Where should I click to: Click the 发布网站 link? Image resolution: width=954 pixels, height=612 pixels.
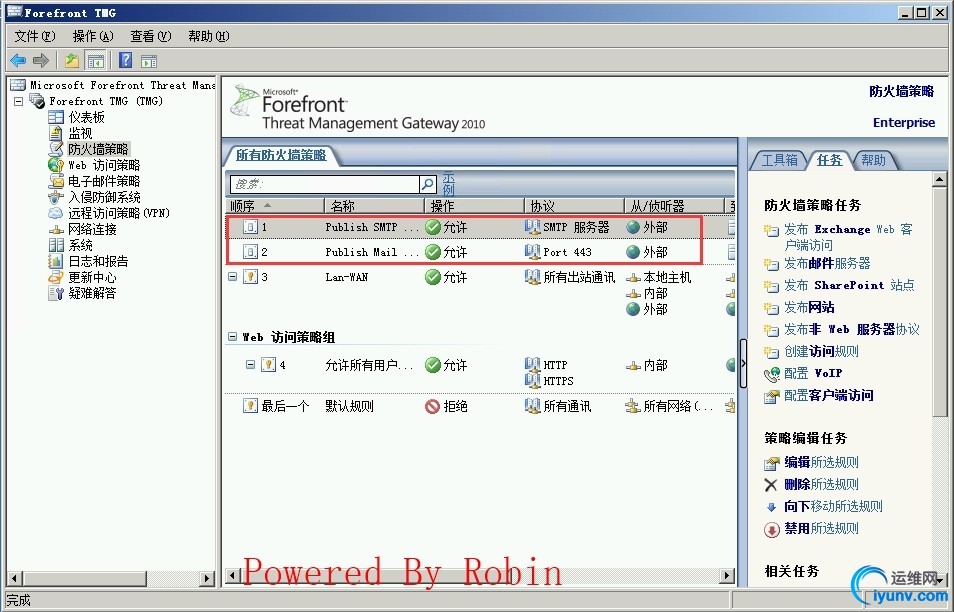coord(809,307)
